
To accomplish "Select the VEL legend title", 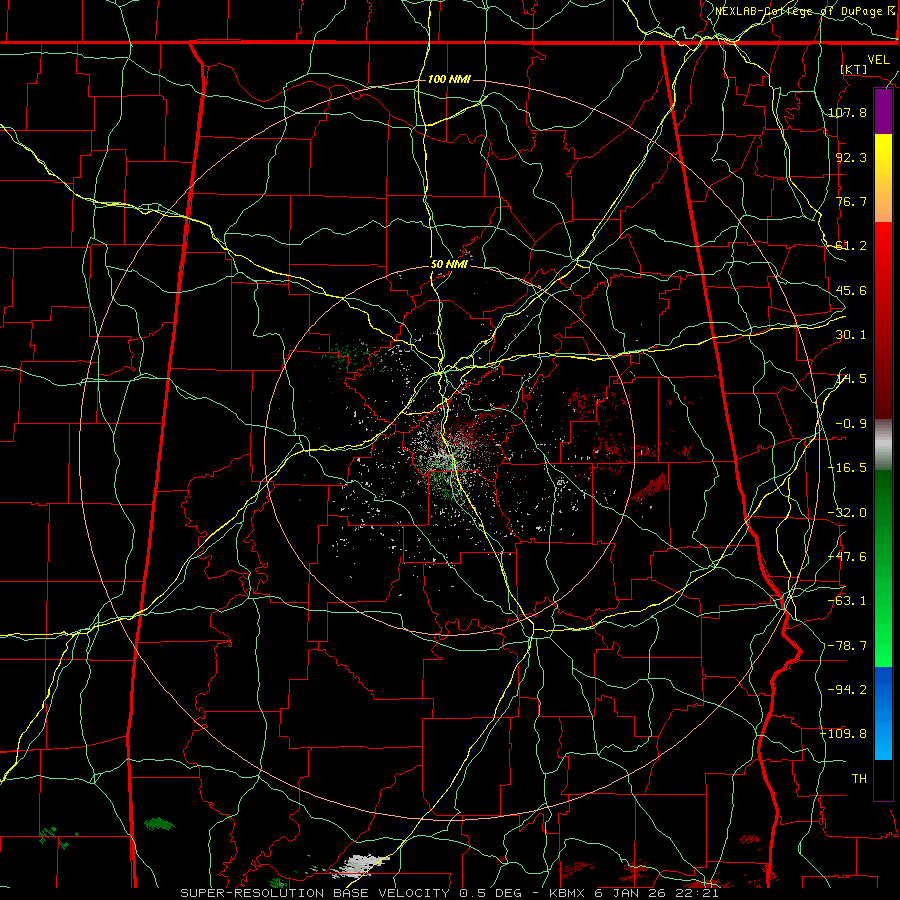I will (878, 60).
